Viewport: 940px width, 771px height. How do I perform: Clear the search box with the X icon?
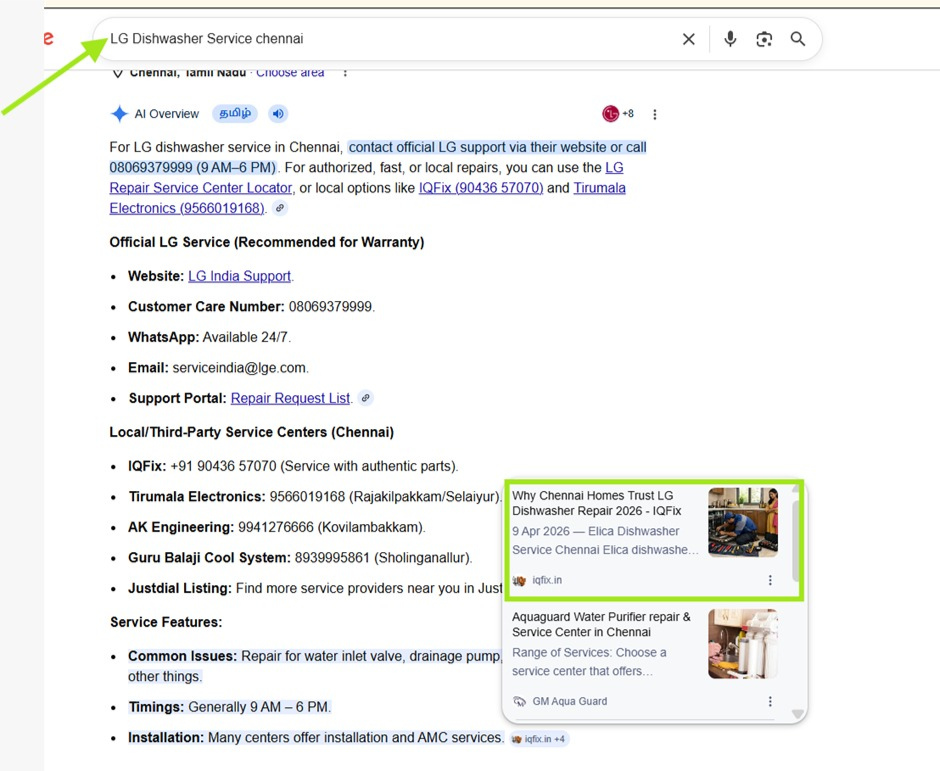(x=689, y=39)
